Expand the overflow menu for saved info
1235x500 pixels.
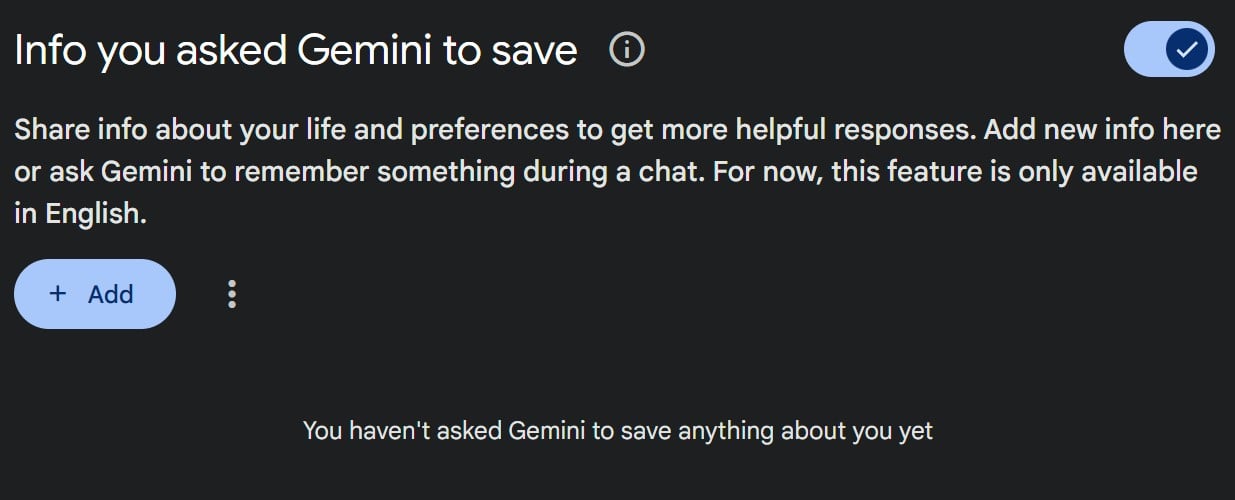232,294
